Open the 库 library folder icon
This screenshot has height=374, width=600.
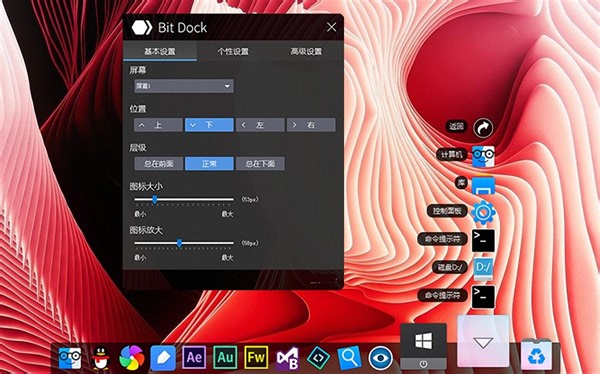[x=483, y=184]
